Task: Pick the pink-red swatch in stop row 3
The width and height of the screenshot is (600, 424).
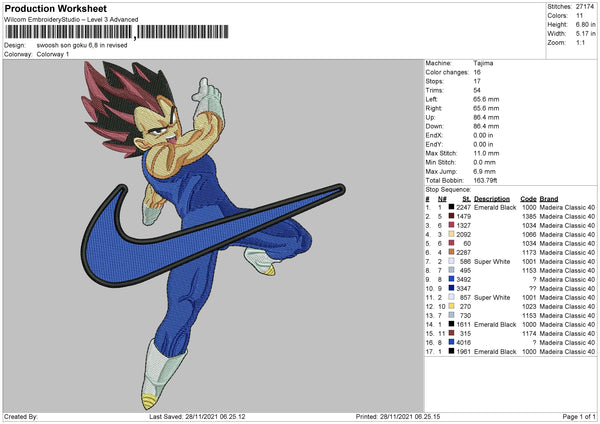Action: point(452,225)
